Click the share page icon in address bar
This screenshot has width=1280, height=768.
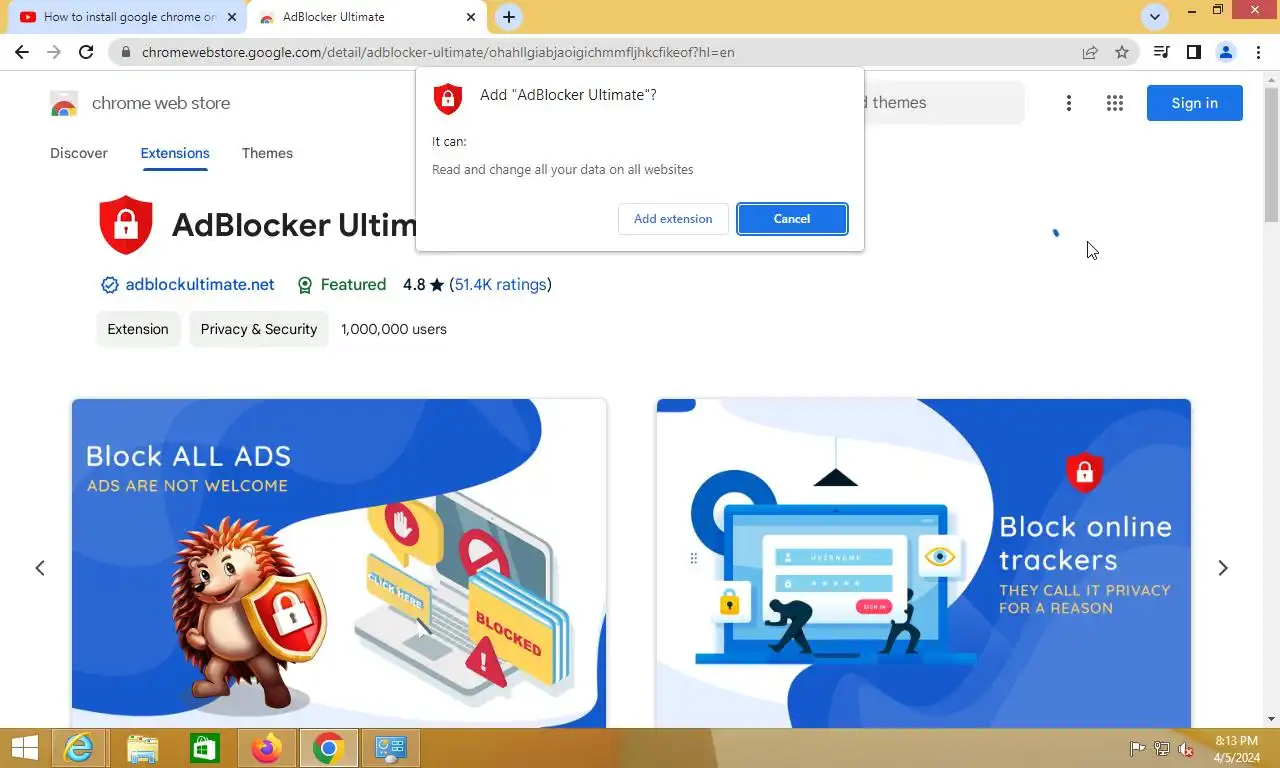pos(1090,52)
